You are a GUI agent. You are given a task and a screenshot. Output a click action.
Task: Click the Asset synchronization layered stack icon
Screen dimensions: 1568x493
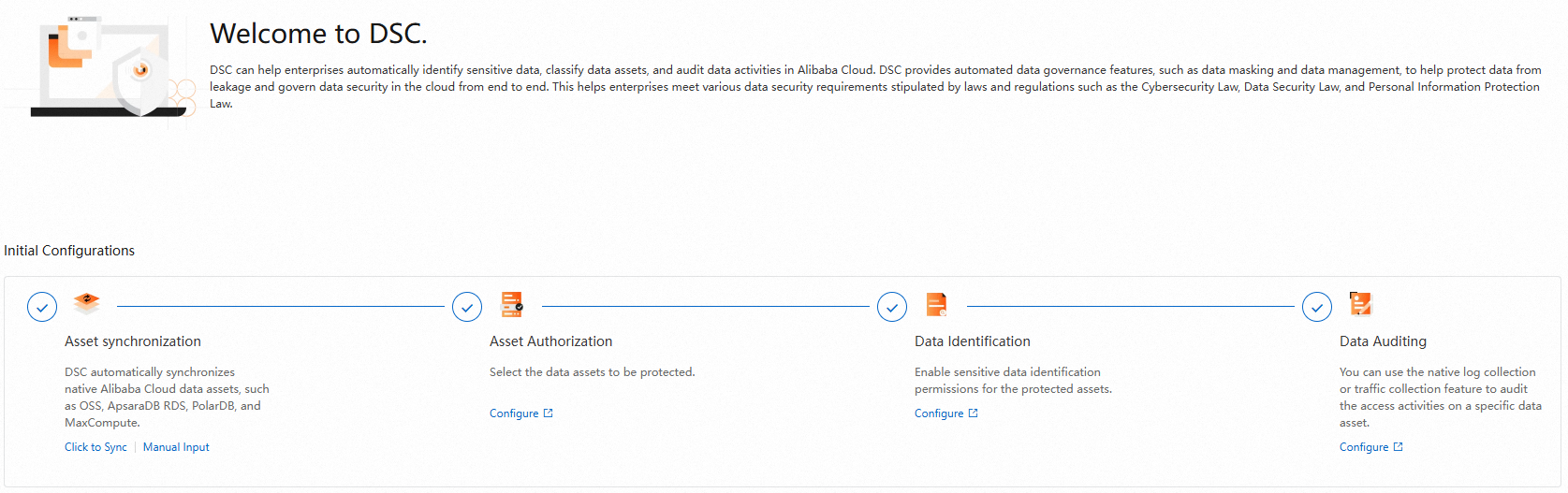point(86,303)
